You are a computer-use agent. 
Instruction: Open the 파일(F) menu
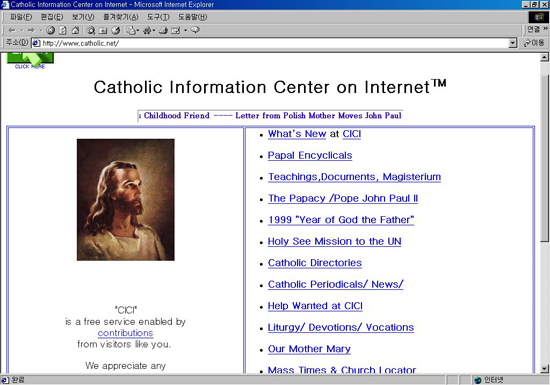tap(21, 17)
